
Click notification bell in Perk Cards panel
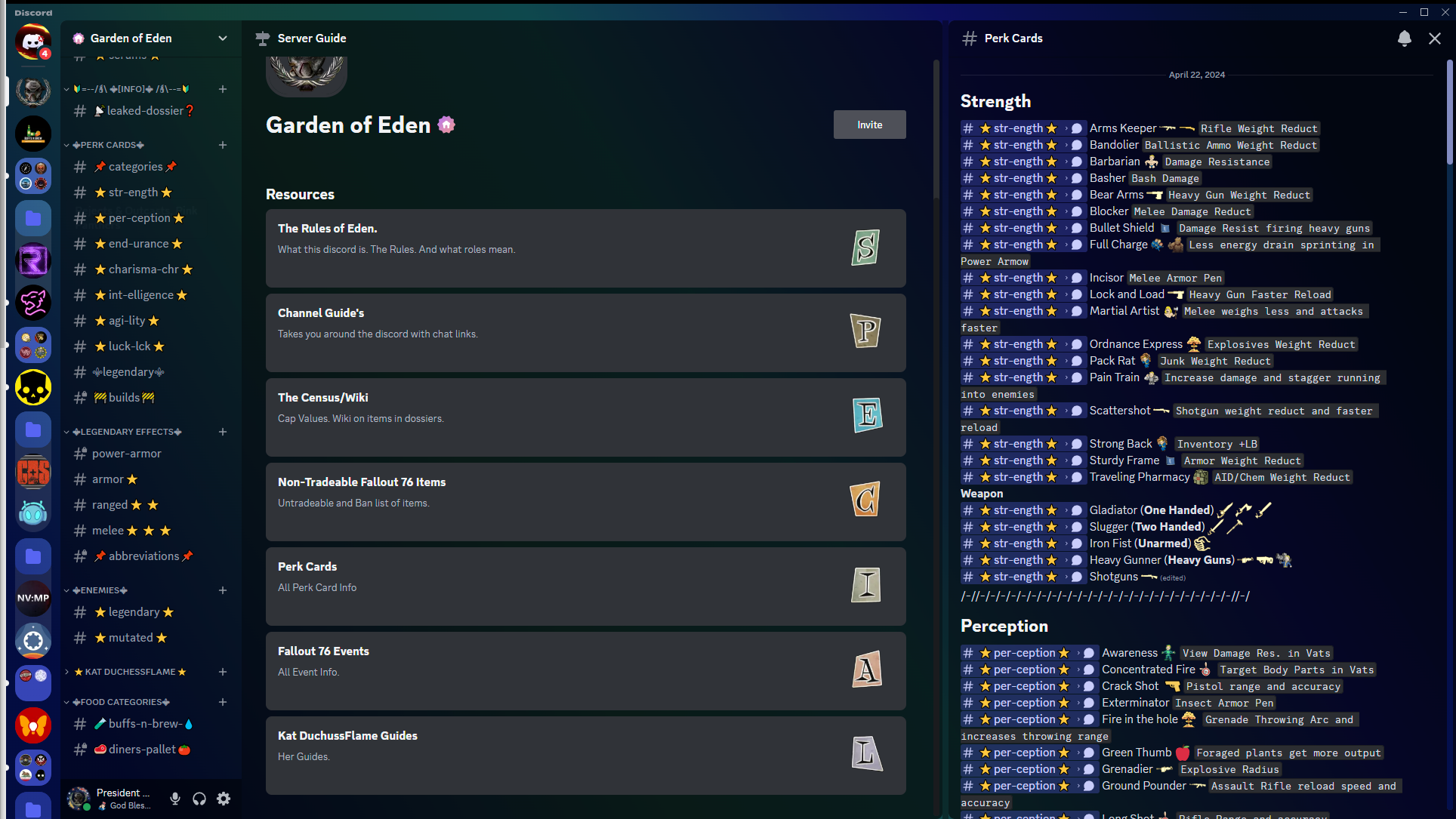pos(1405,38)
